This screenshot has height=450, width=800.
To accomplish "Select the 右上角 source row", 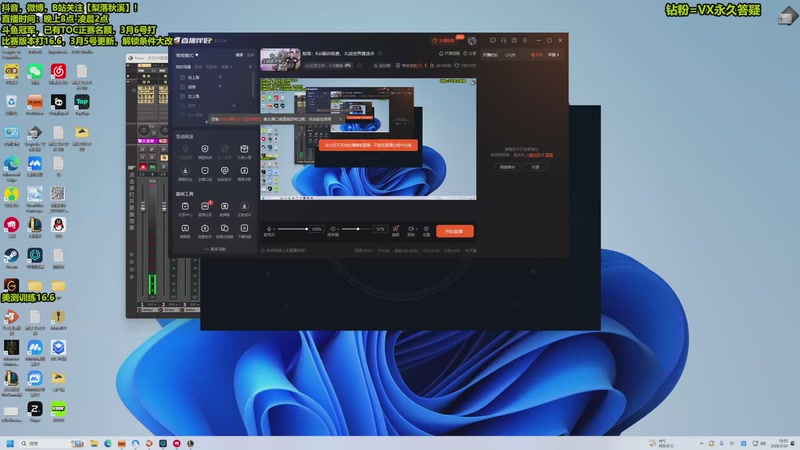I will point(213,78).
